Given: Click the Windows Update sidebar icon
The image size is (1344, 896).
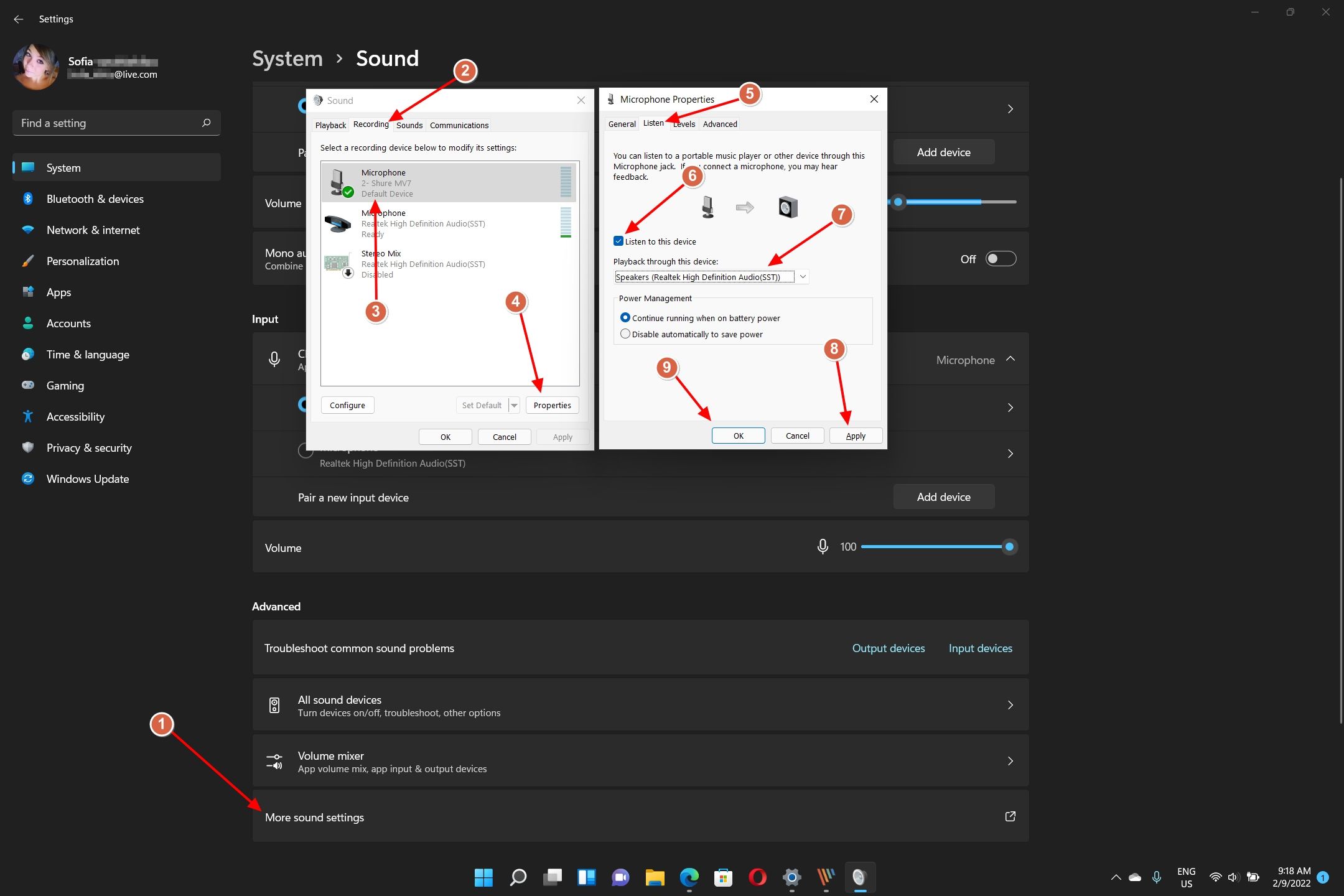Looking at the screenshot, I should coord(28,479).
